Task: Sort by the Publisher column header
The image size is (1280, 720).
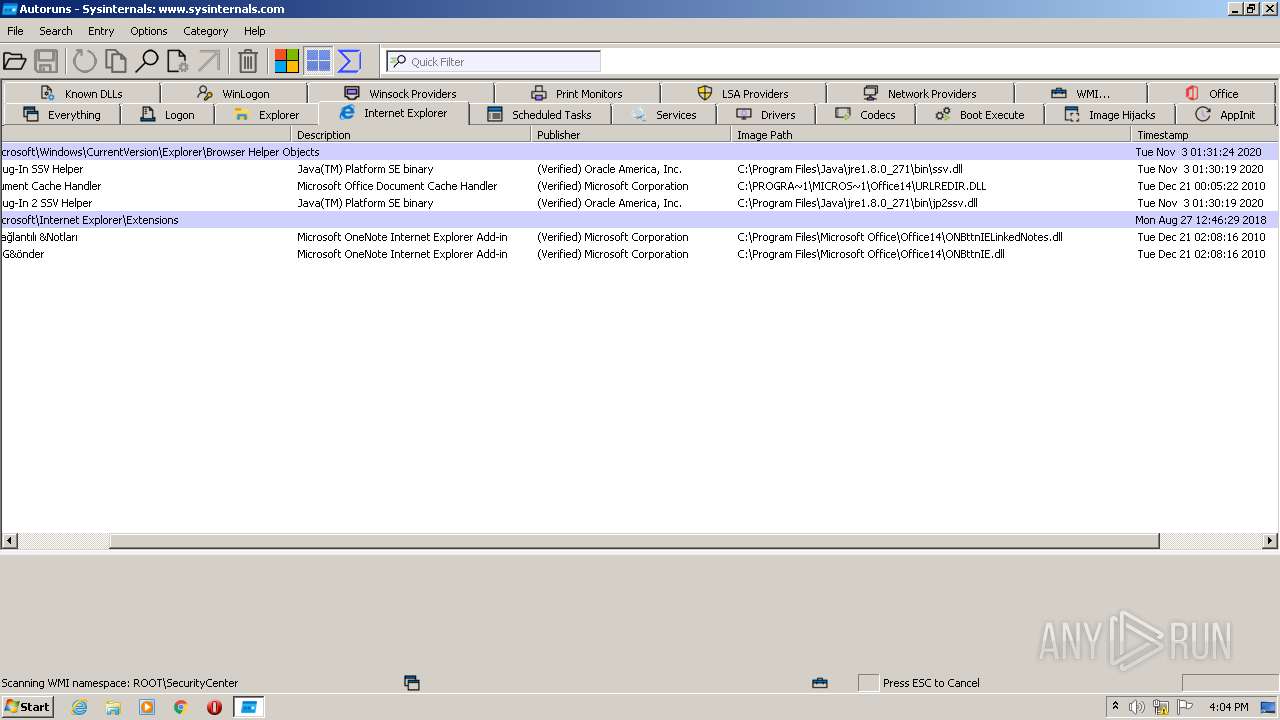Action: click(631, 134)
